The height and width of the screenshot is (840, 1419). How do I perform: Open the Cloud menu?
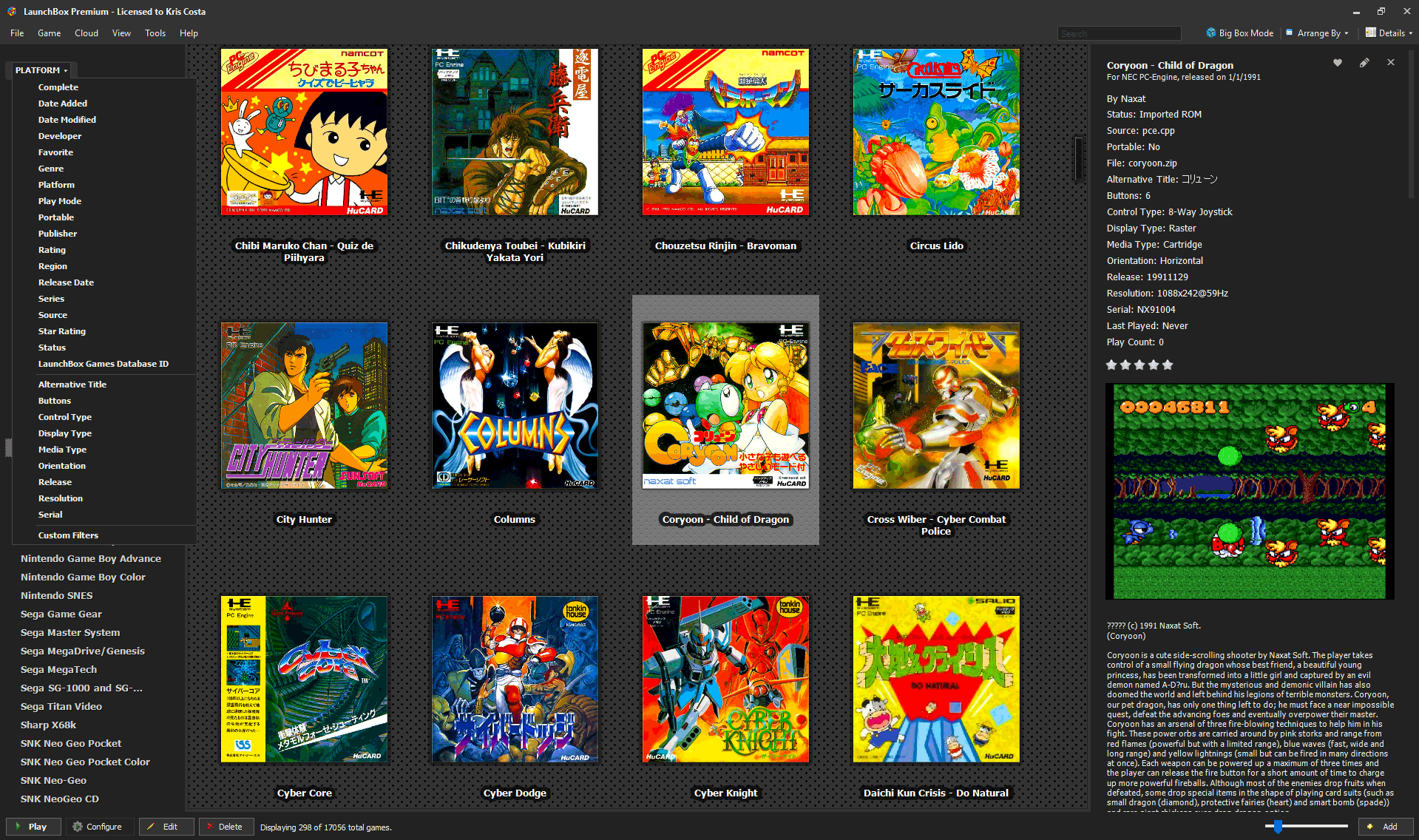pyautogui.click(x=87, y=33)
